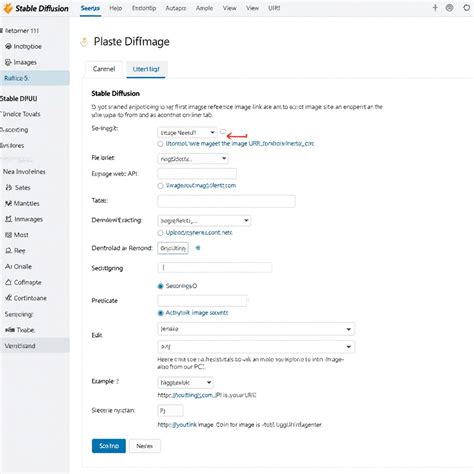Click the Ree sidebar icon

click(x=9, y=251)
